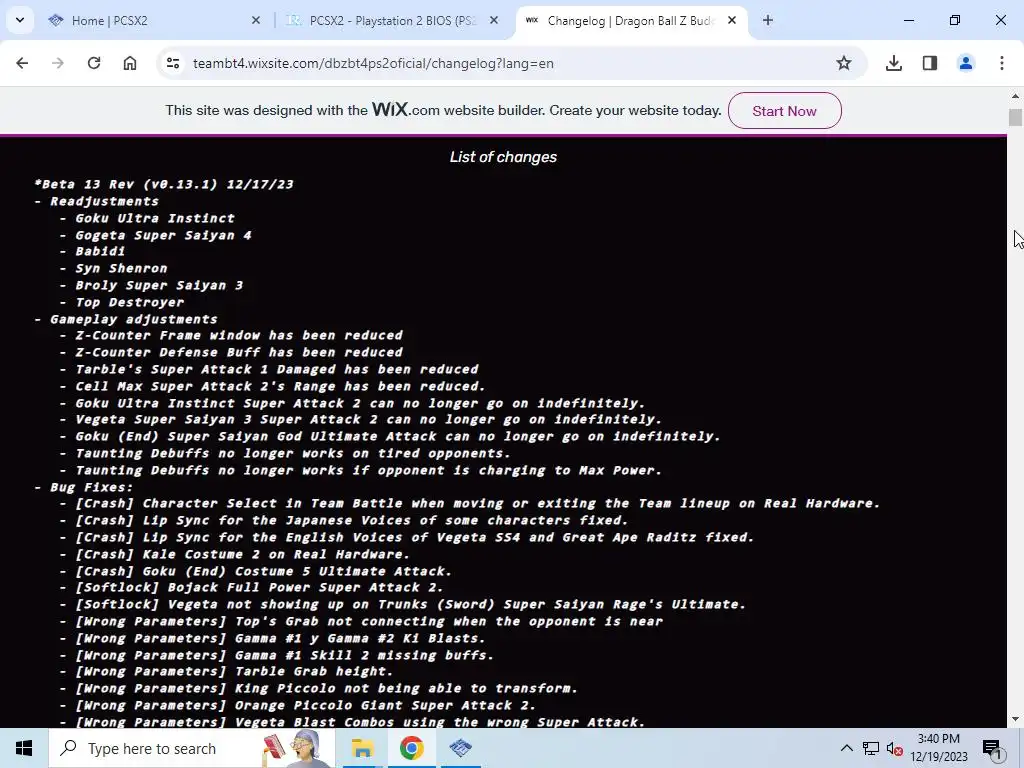The width and height of the screenshot is (1024, 768).
Task: Switch to PCSX2 Playstation 2 BIOS tab
Action: (x=392, y=21)
